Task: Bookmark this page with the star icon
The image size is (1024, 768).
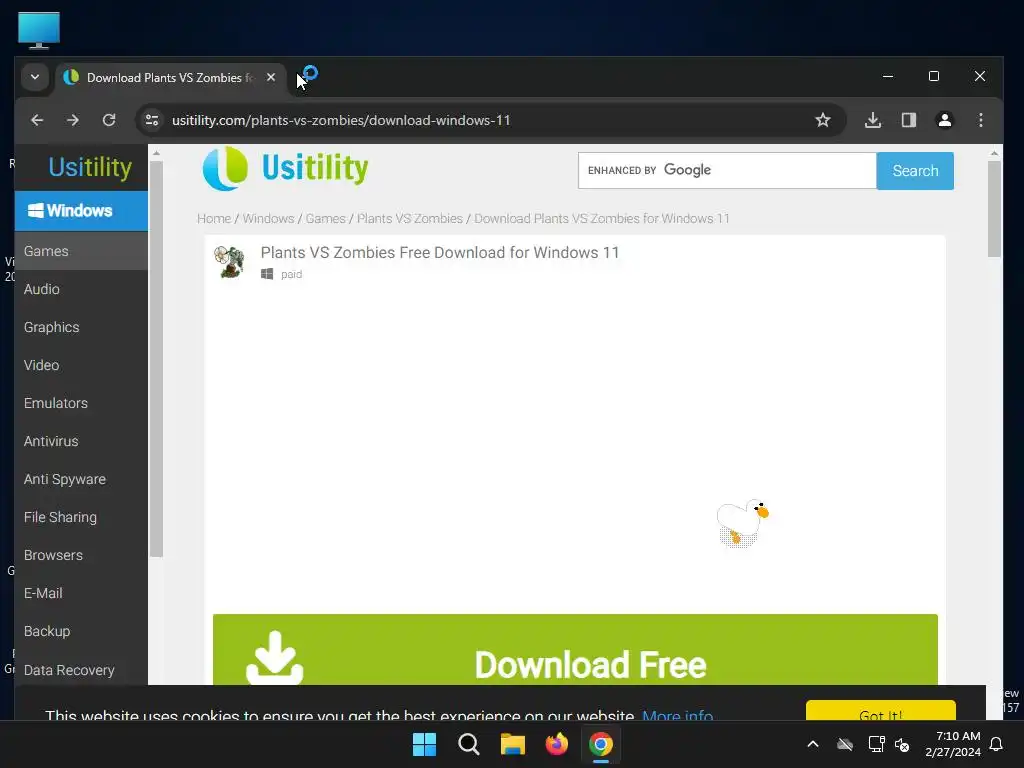Action: [823, 120]
